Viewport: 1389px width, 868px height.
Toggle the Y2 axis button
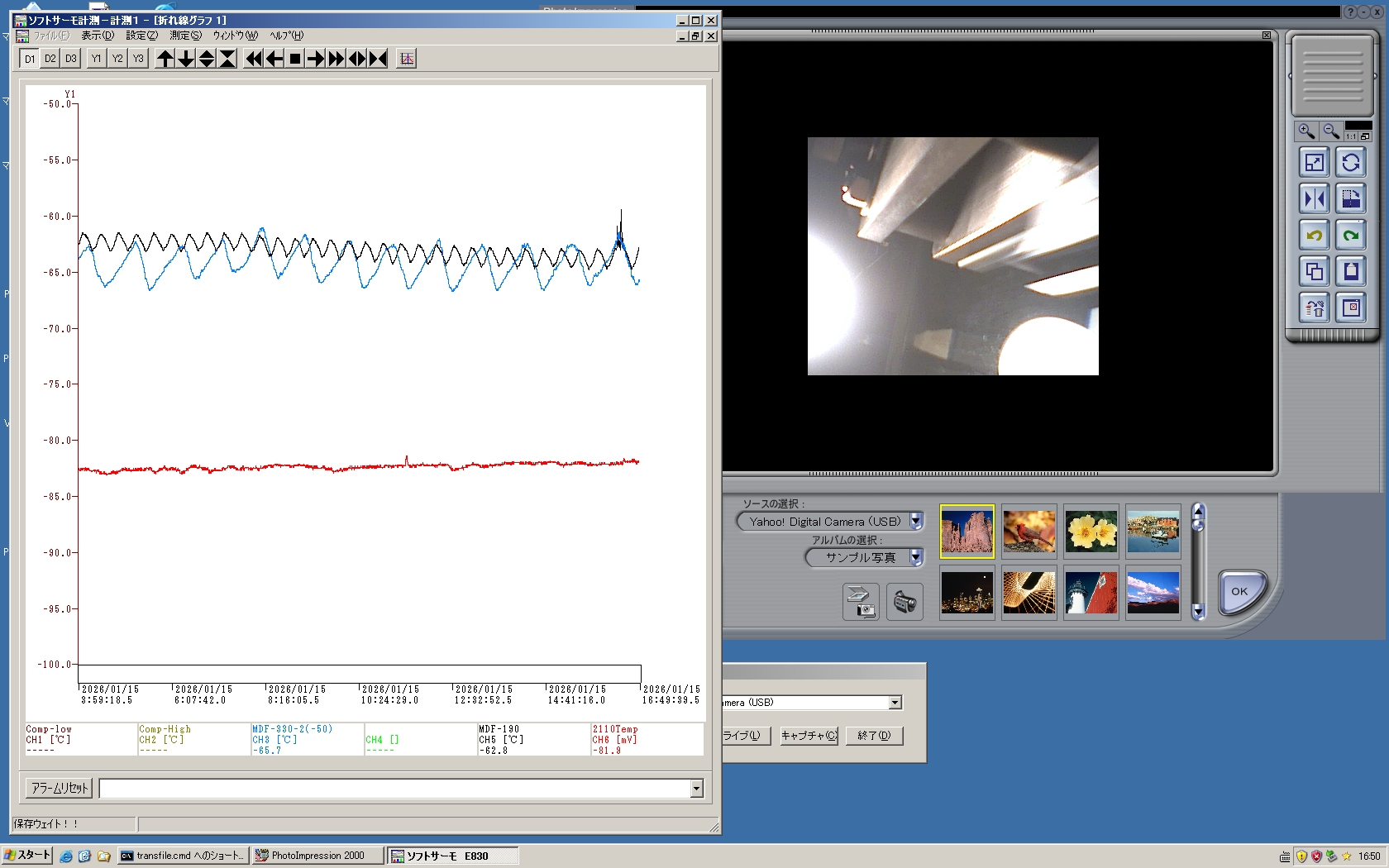pyautogui.click(x=117, y=59)
